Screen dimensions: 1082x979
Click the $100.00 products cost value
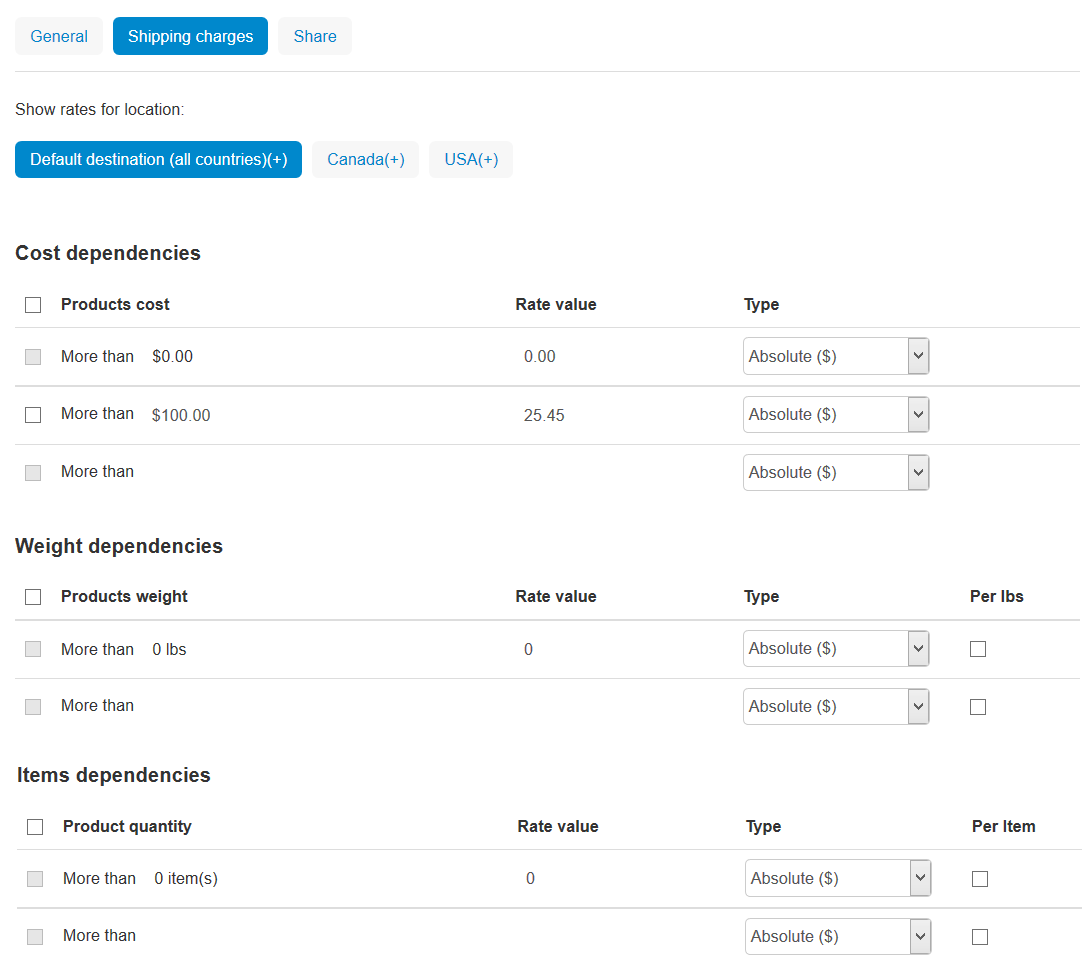tap(181, 415)
